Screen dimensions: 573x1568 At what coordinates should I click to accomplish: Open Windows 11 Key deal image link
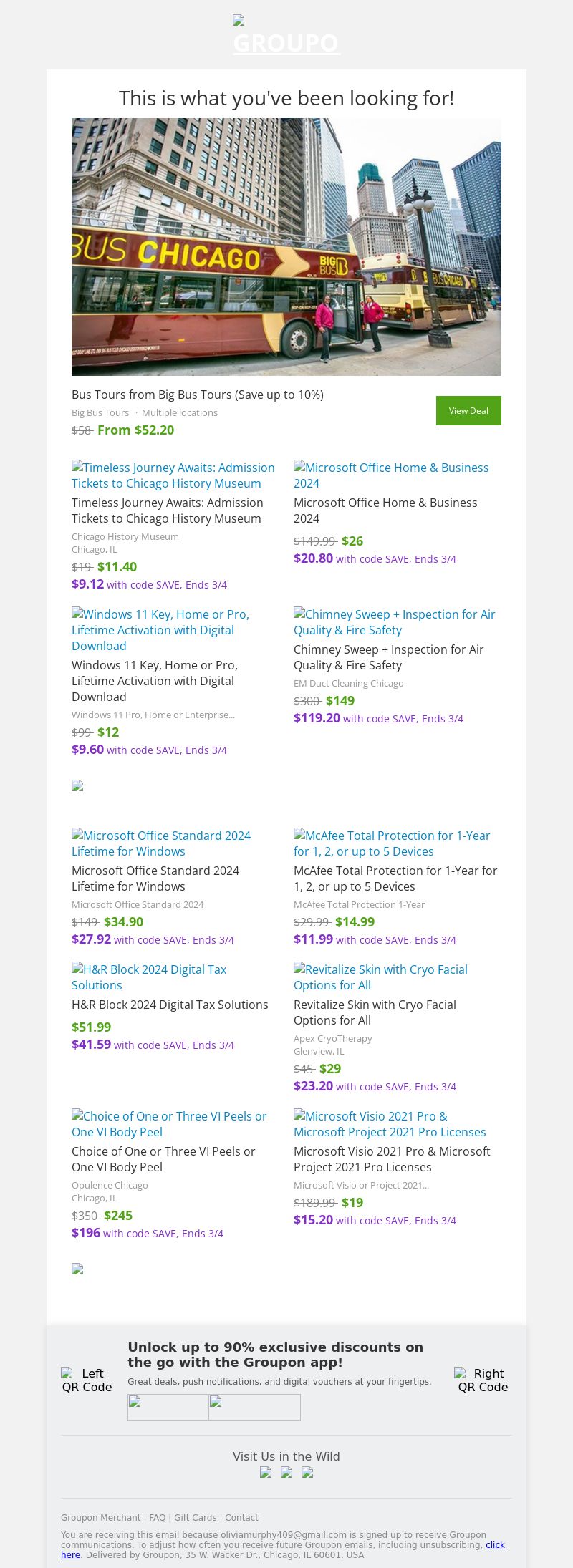160,630
